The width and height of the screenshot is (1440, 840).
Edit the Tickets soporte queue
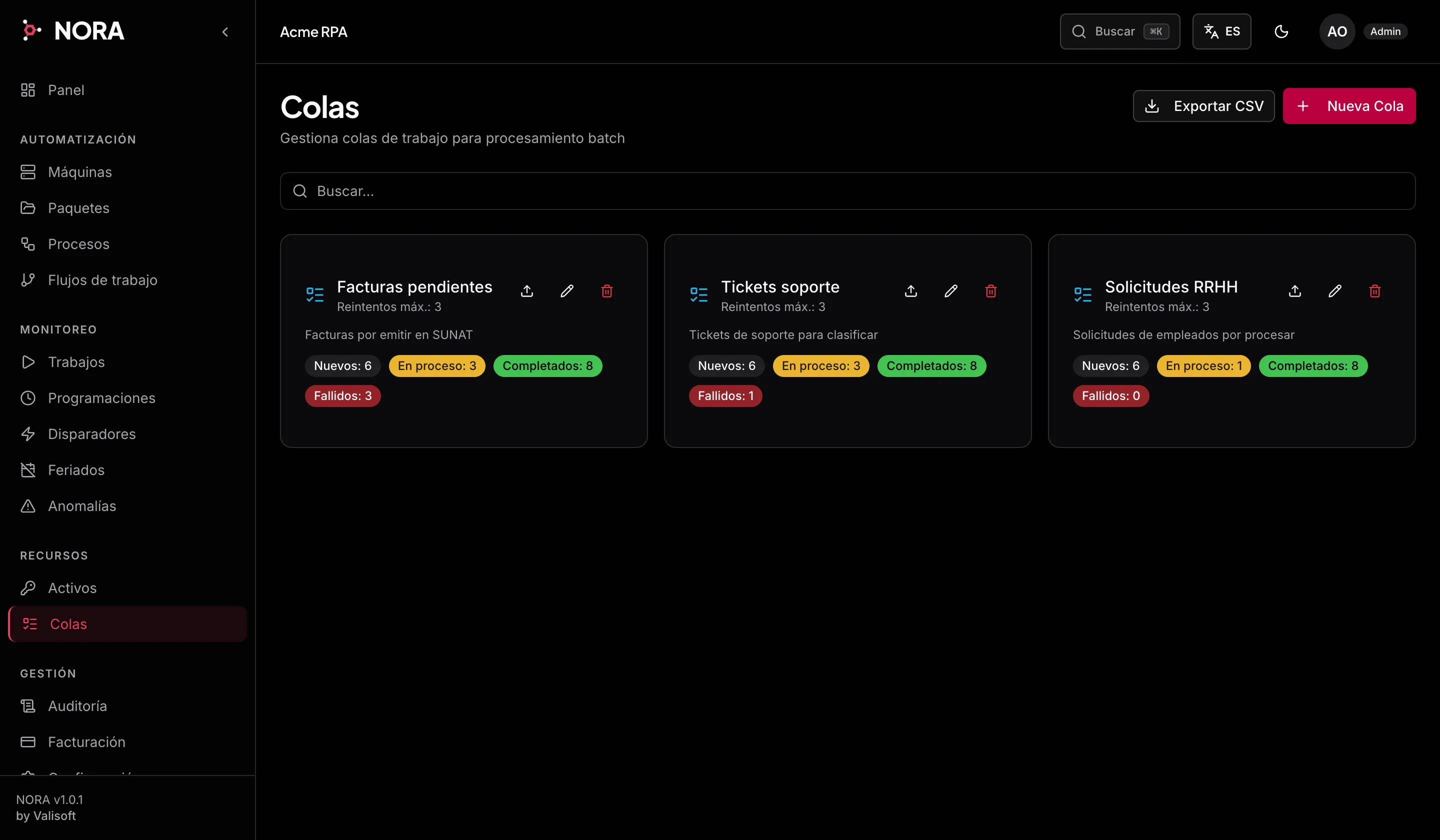[951, 291]
